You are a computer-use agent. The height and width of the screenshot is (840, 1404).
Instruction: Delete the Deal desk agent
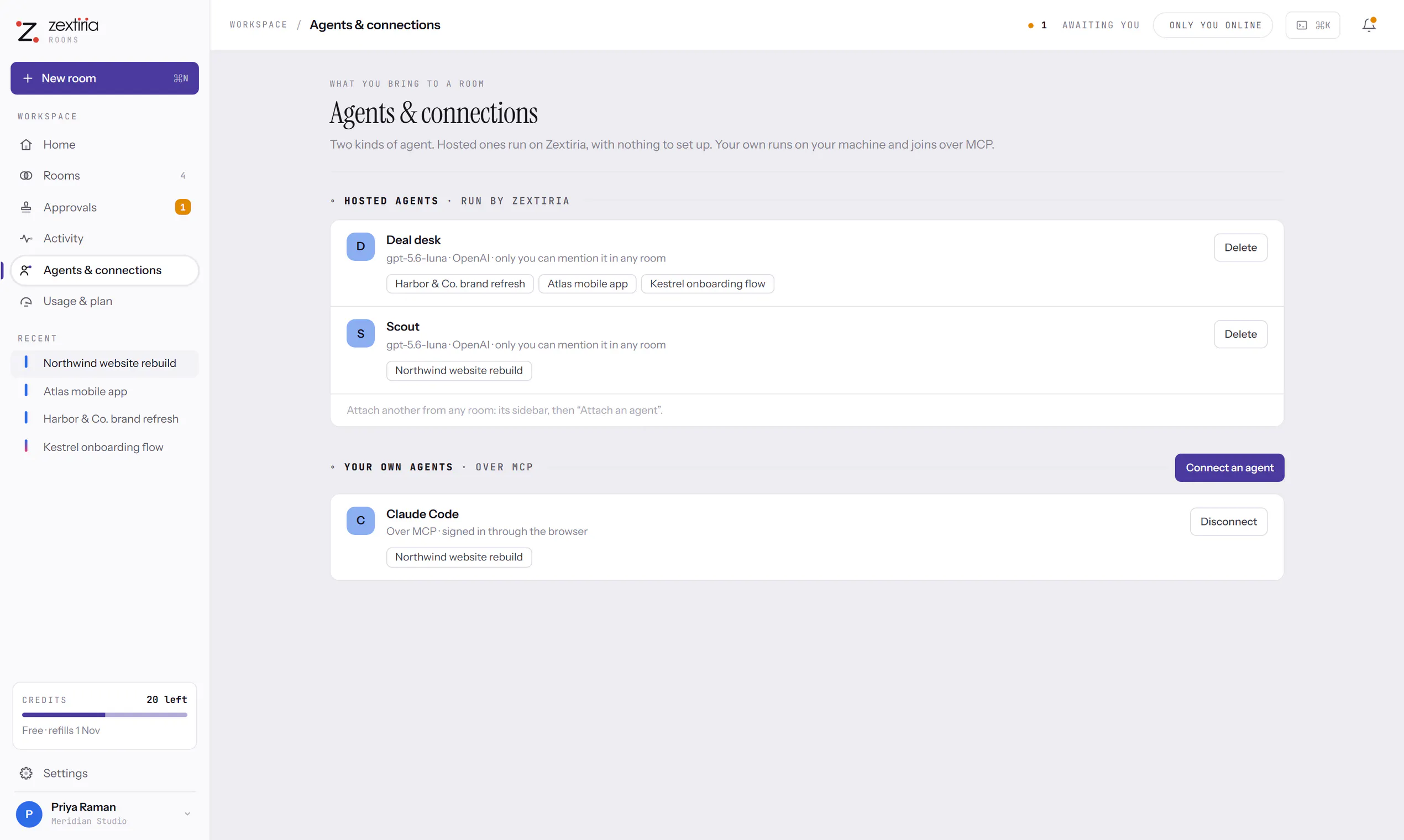(1240, 248)
